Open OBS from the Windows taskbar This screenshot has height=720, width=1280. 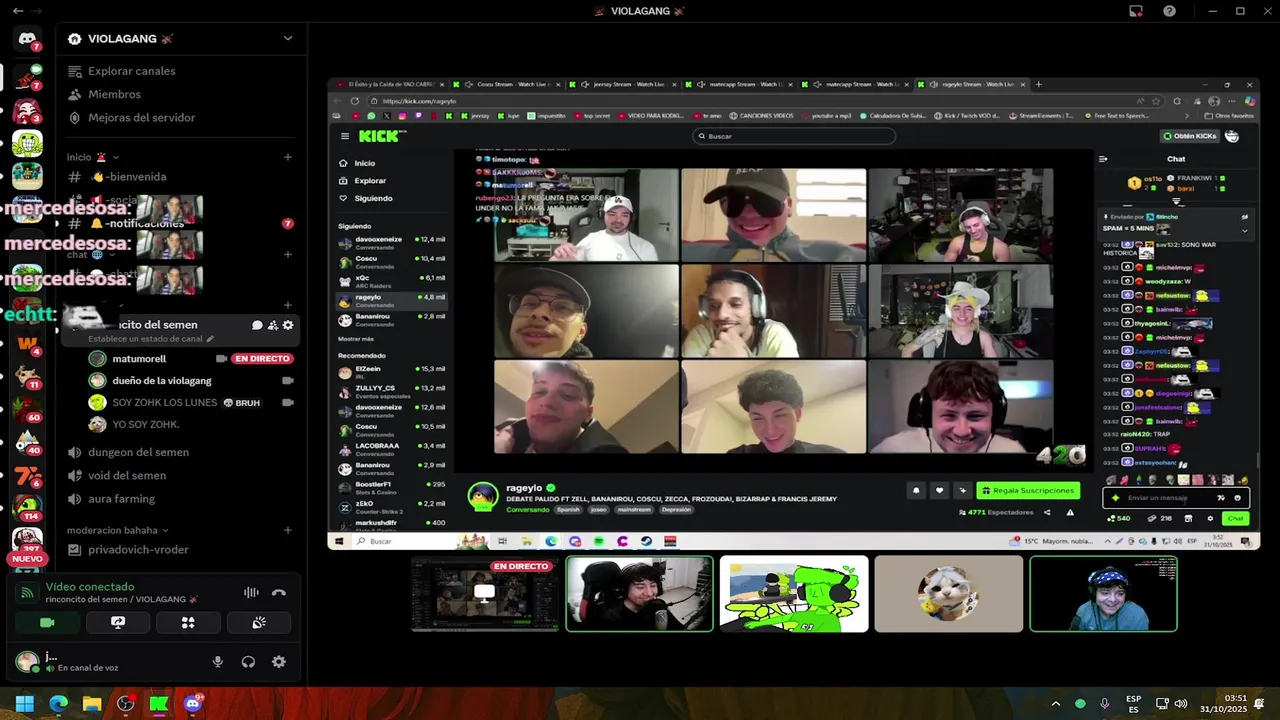coord(125,703)
